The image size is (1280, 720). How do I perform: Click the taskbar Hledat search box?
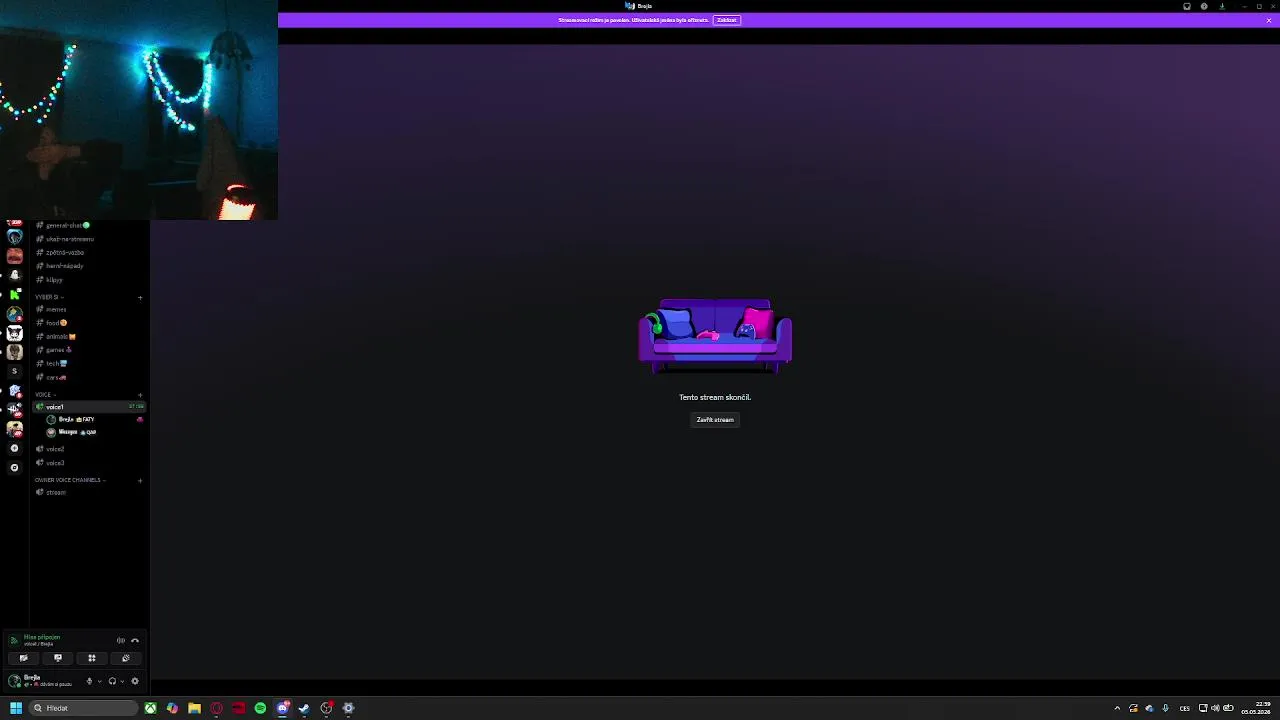click(x=82, y=708)
